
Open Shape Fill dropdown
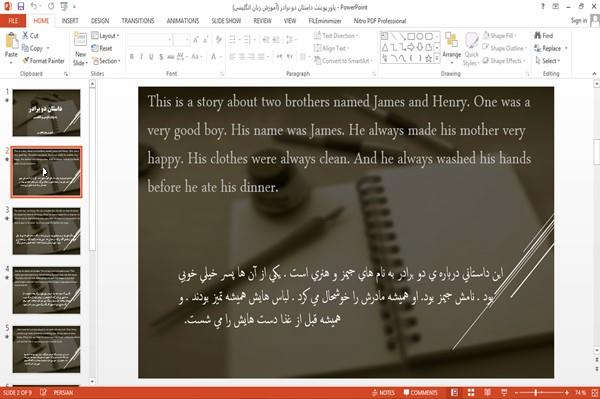tap(499, 36)
